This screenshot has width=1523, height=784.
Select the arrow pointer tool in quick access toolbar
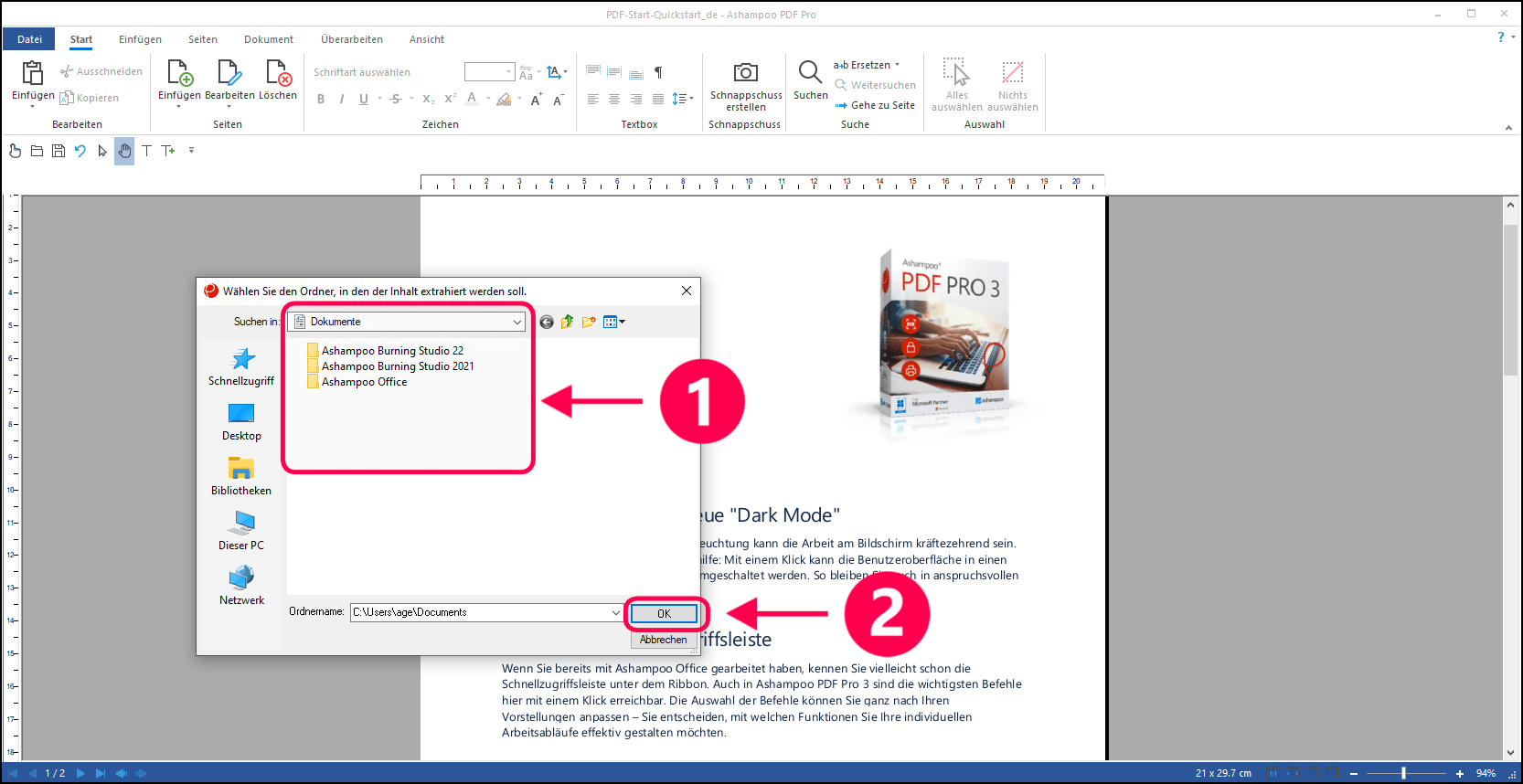[102, 151]
